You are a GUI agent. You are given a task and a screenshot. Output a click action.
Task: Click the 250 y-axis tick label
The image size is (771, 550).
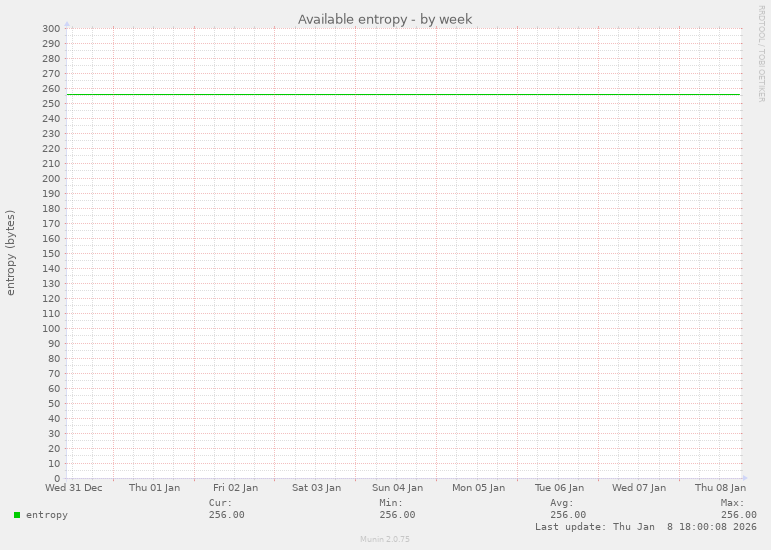(x=51, y=104)
